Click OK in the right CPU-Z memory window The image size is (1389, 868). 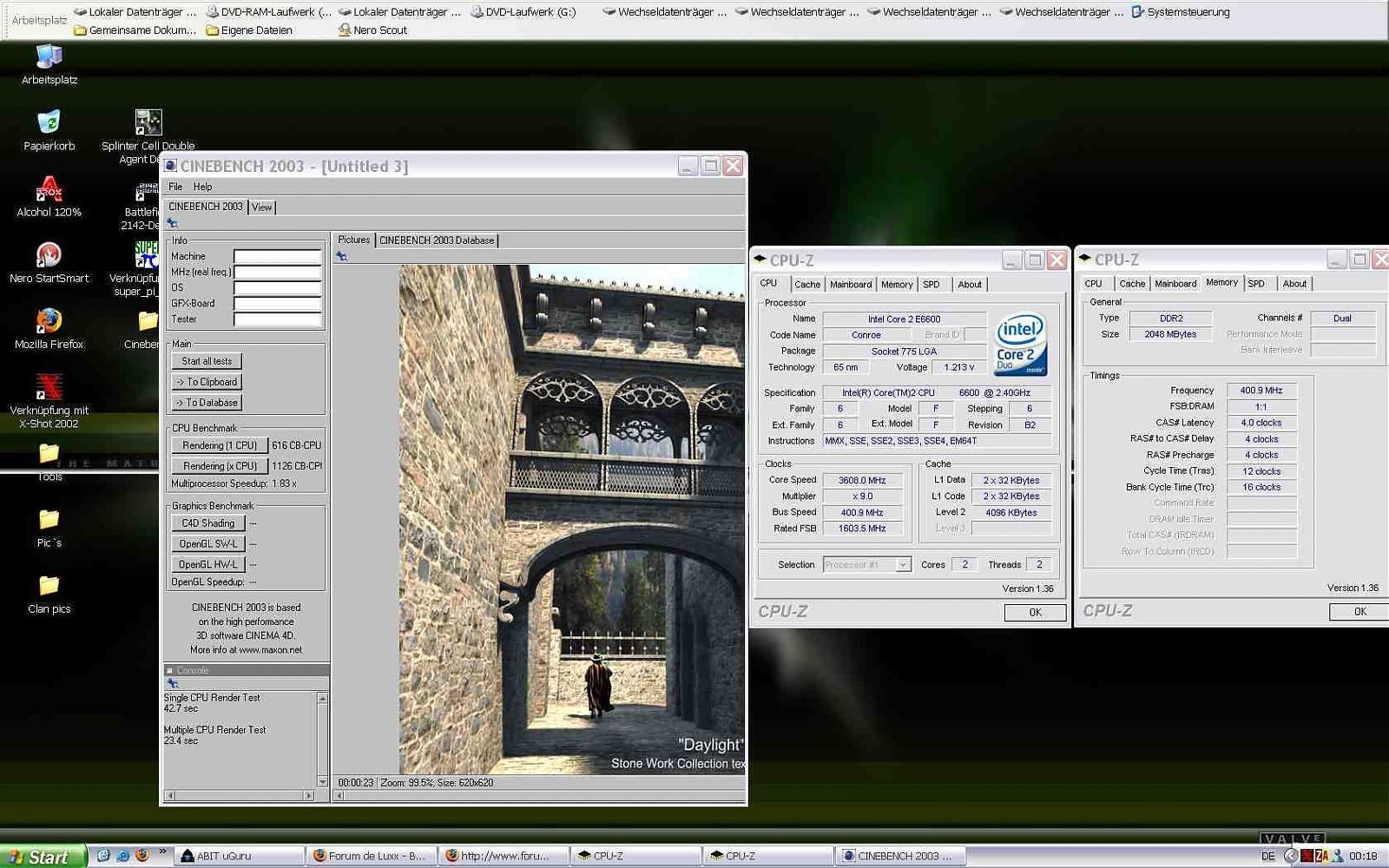point(1359,611)
